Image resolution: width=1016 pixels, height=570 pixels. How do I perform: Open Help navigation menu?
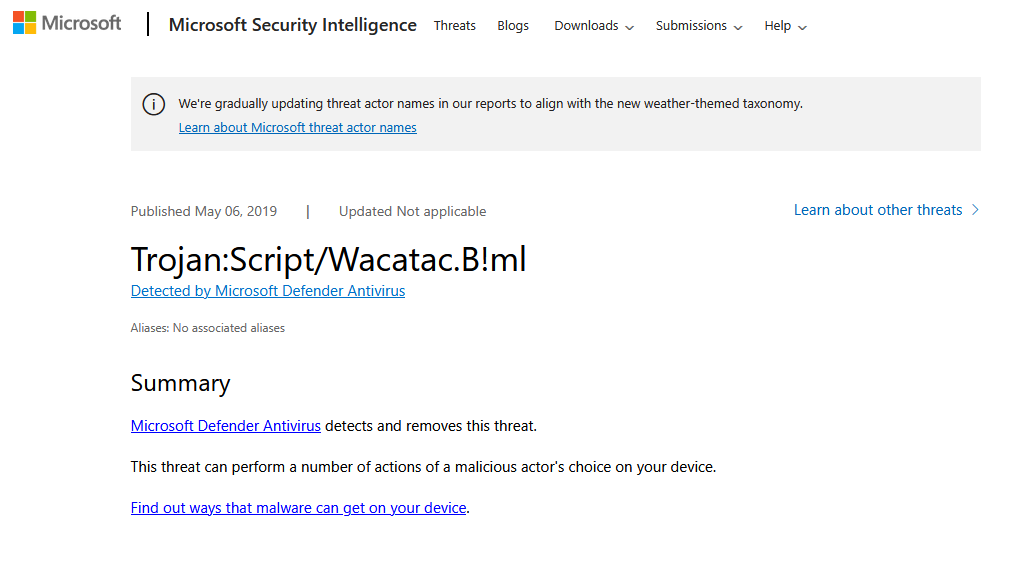point(785,25)
